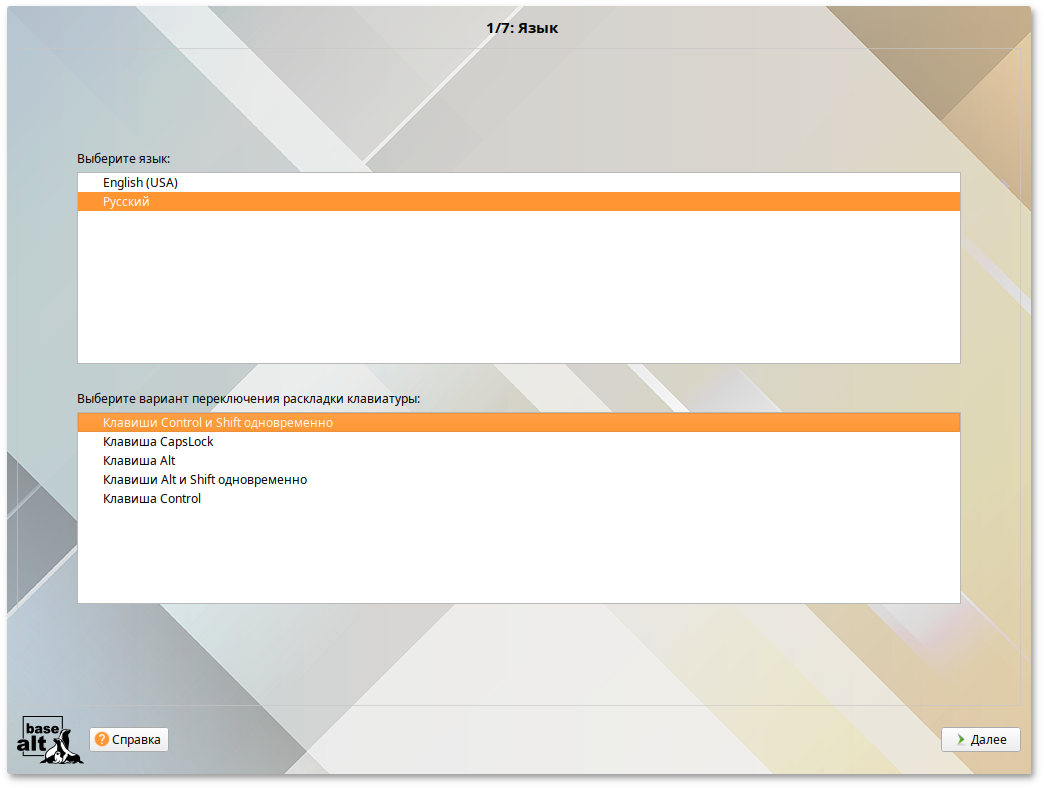This screenshot has height=788, width=1044.
Task: Choose Клавиши Control и Shift одновременно
Action: tap(217, 423)
